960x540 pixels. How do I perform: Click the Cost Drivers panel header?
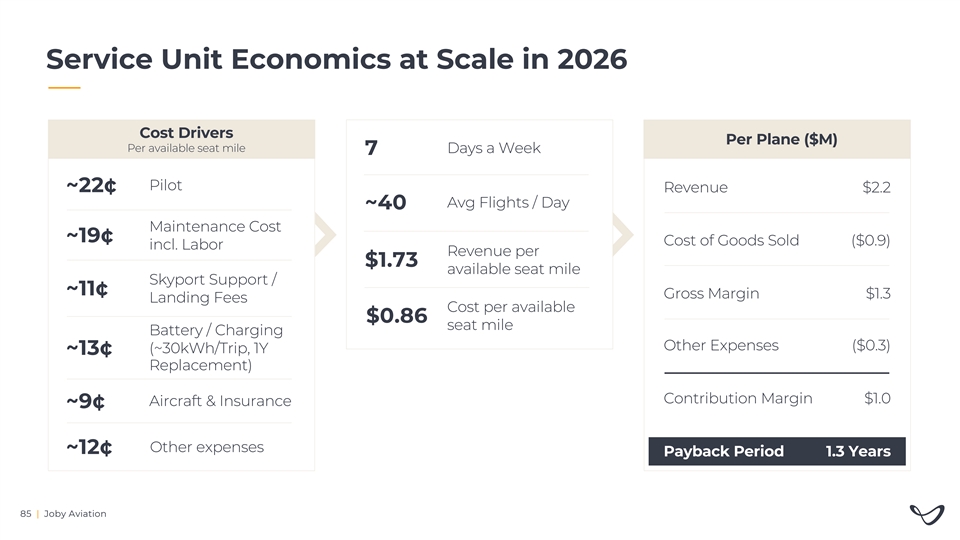(x=186, y=139)
